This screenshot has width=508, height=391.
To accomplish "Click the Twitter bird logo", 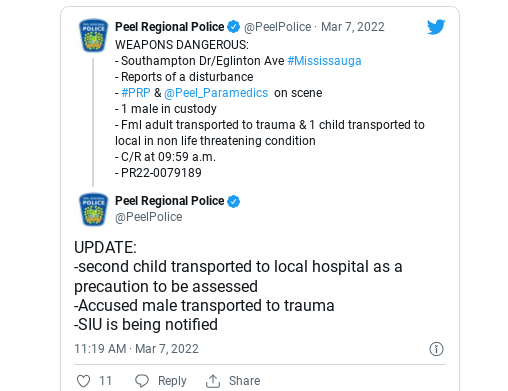I will click(x=436, y=27).
